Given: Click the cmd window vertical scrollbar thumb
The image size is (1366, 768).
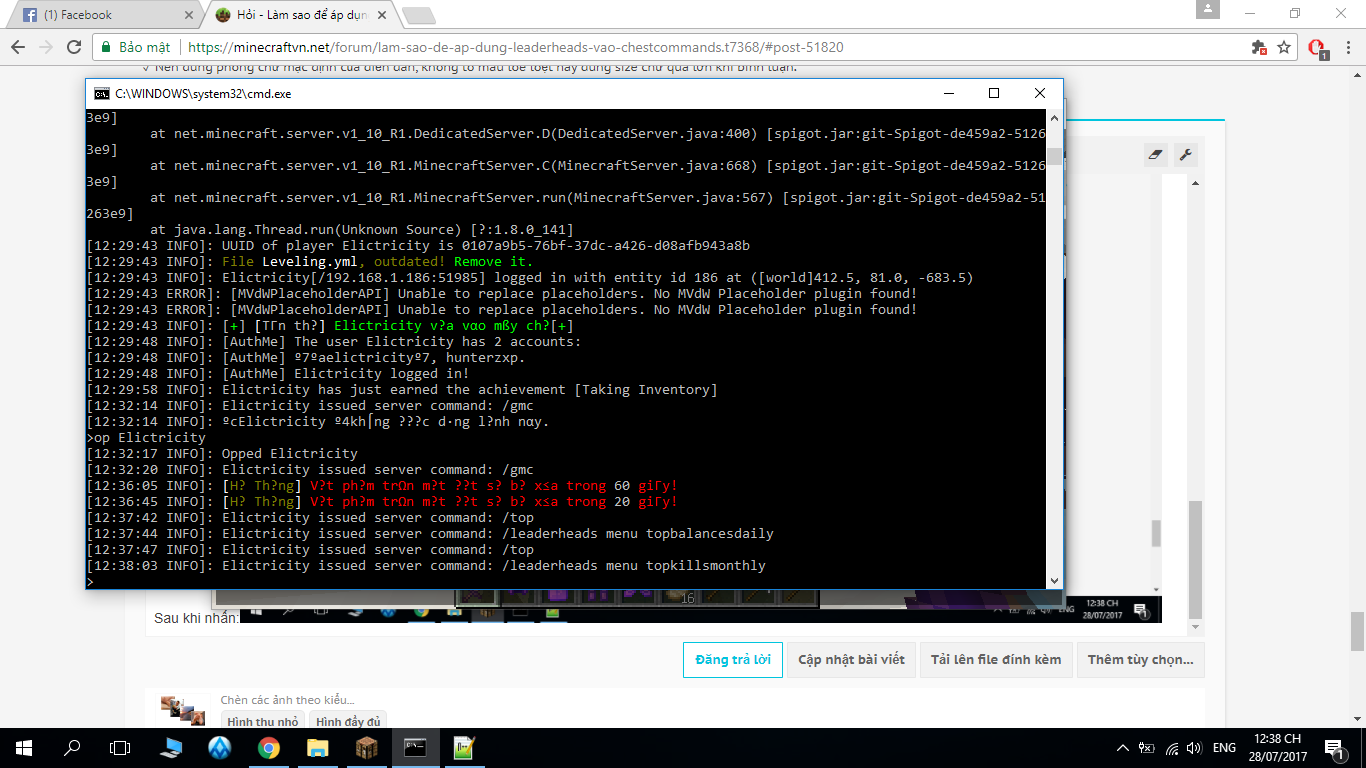Looking at the screenshot, I should click(1054, 156).
